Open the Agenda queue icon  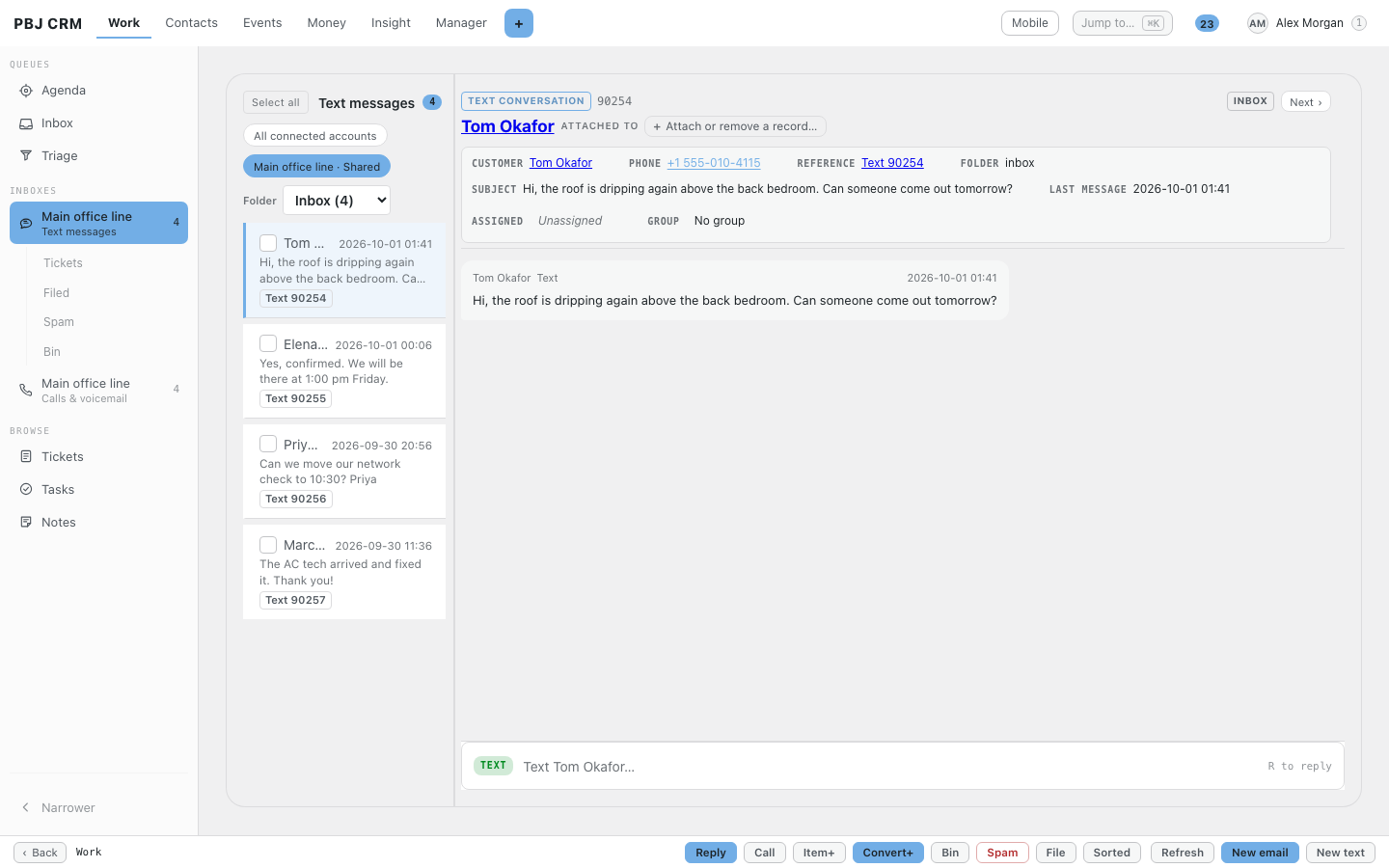pyautogui.click(x=26, y=91)
